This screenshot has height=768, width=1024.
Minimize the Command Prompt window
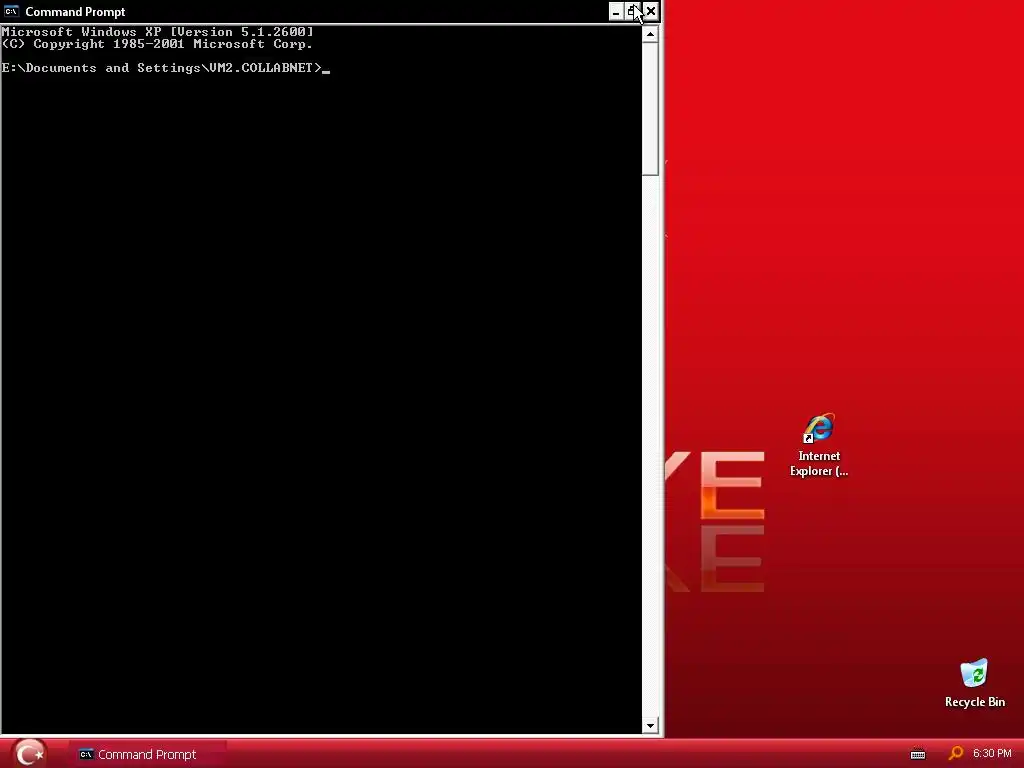(616, 12)
